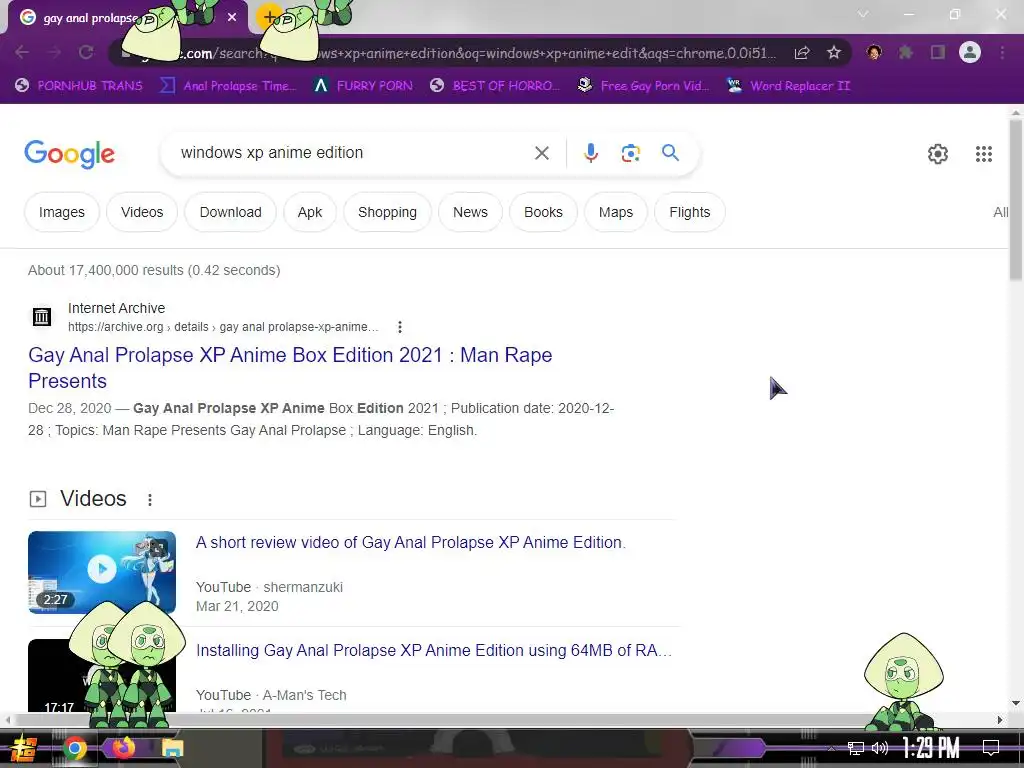Open Google quick settings gear

pos(938,154)
